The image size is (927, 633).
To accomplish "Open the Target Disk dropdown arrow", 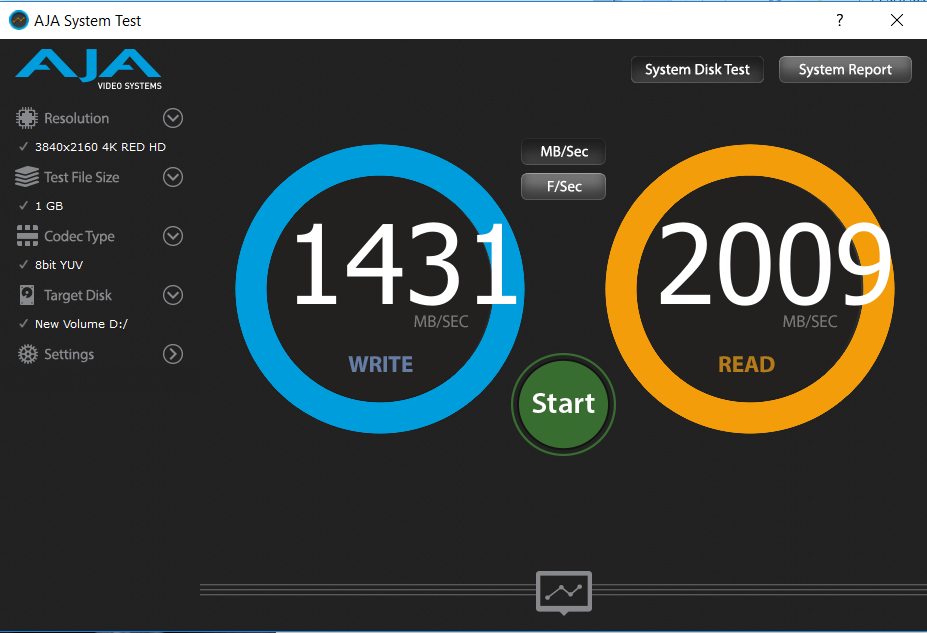I will pyautogui.click(x=173, y=295).
